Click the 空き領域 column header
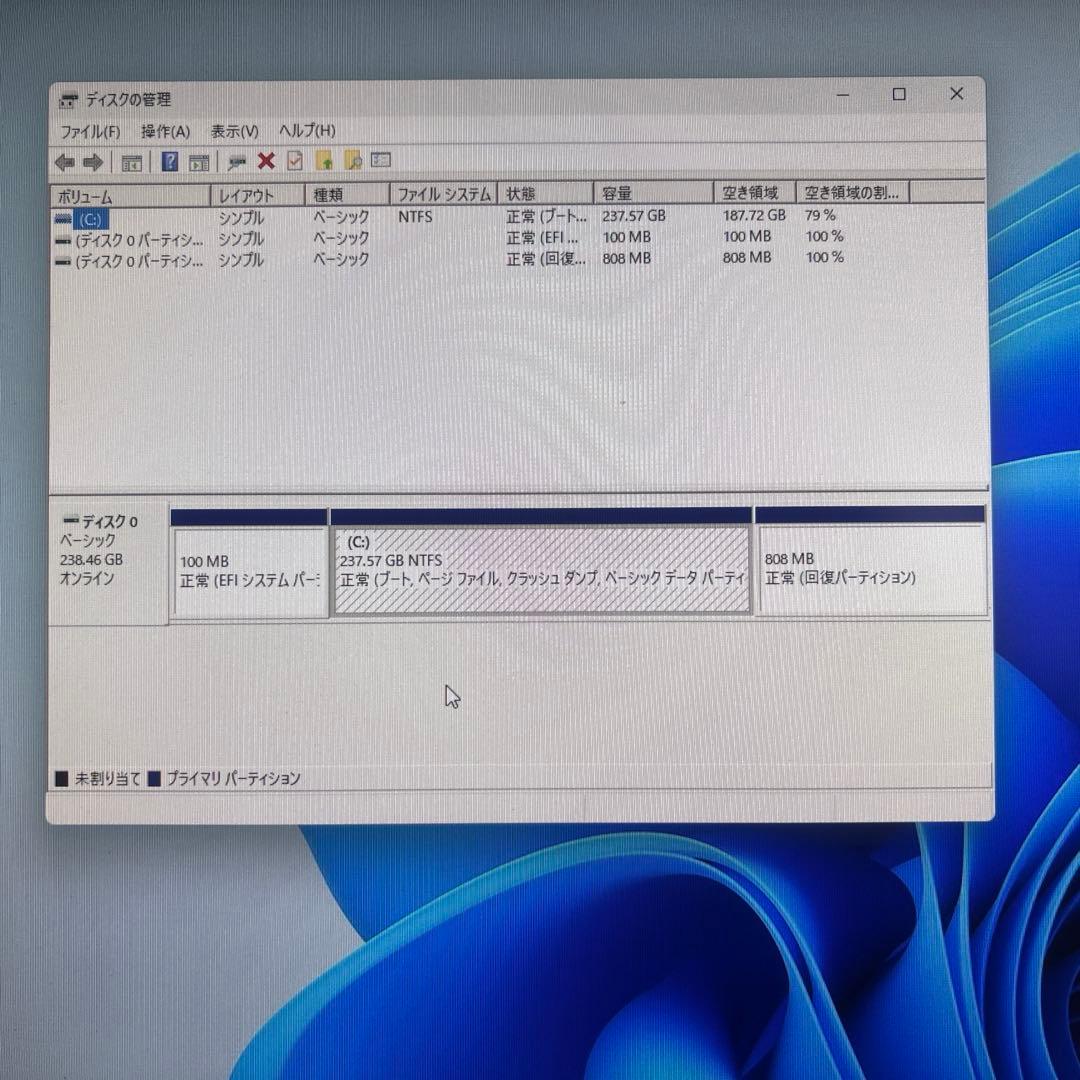This screenshot has height=1080, width=1080. click(743, 193)
